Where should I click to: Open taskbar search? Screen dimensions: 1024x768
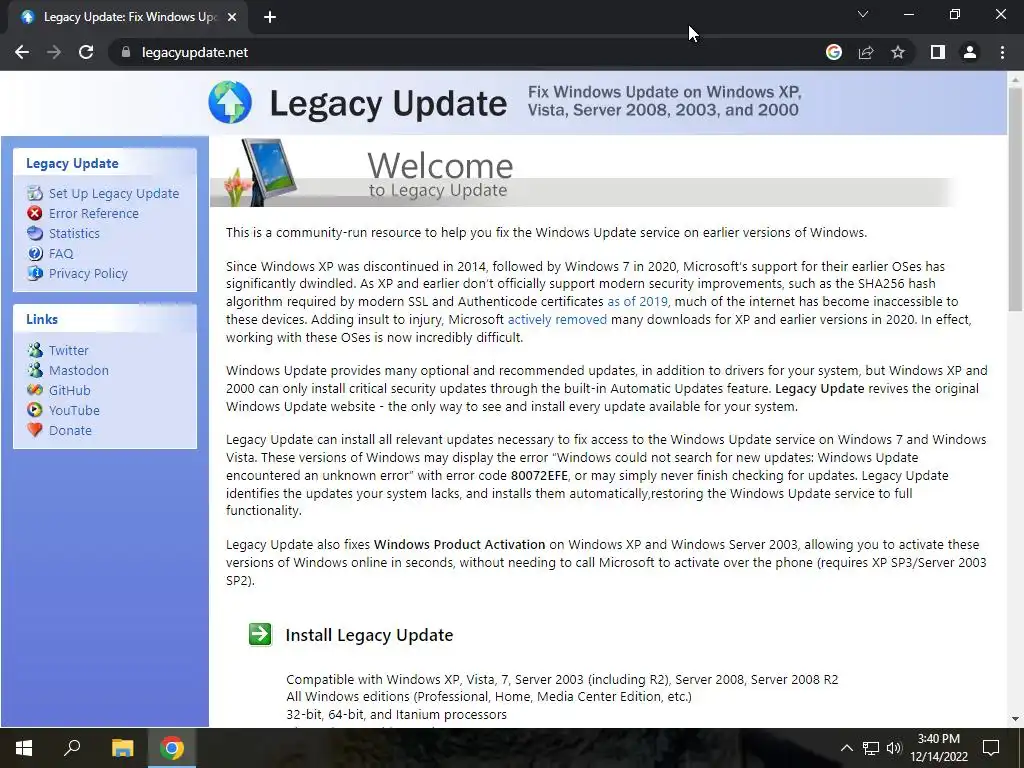pos(72,748)
